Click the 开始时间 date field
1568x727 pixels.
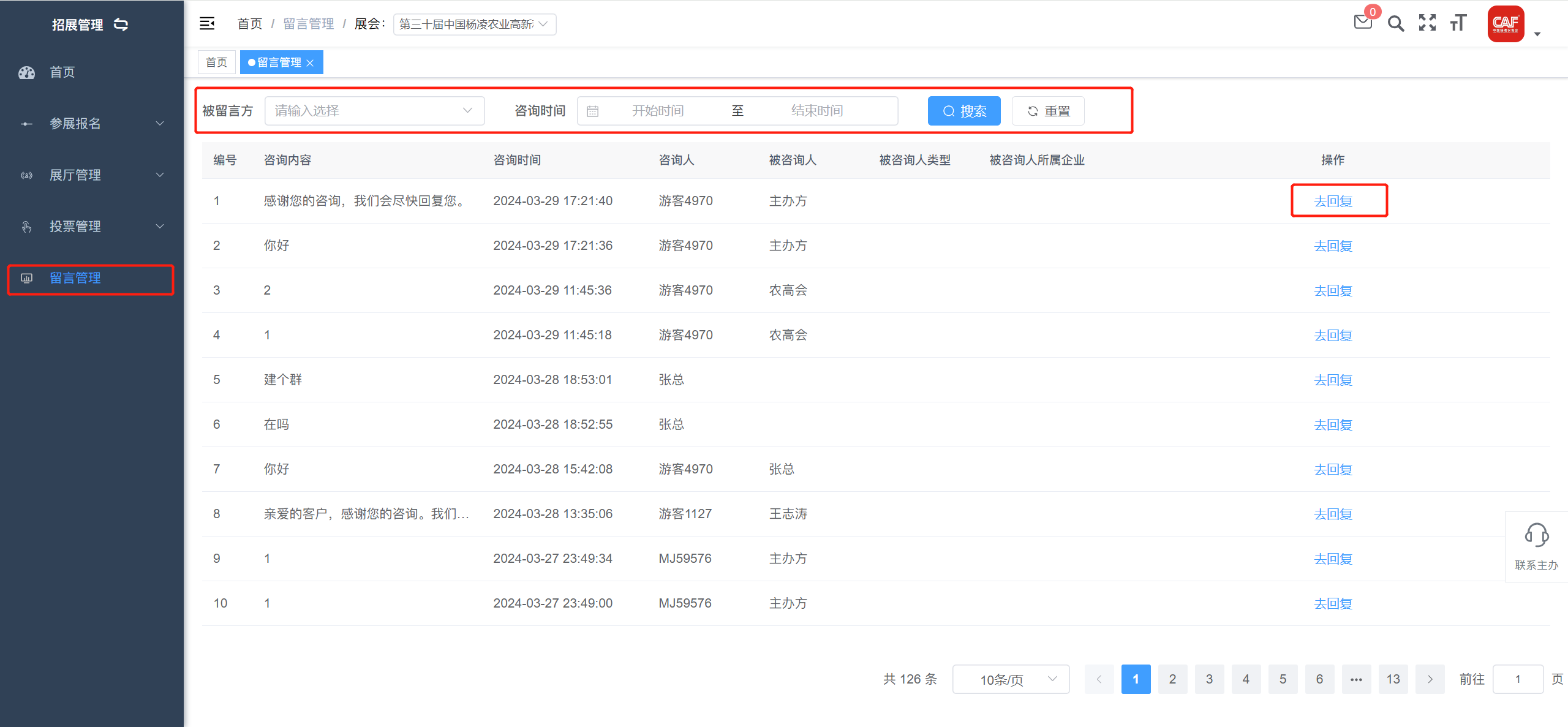pos(658,111)
